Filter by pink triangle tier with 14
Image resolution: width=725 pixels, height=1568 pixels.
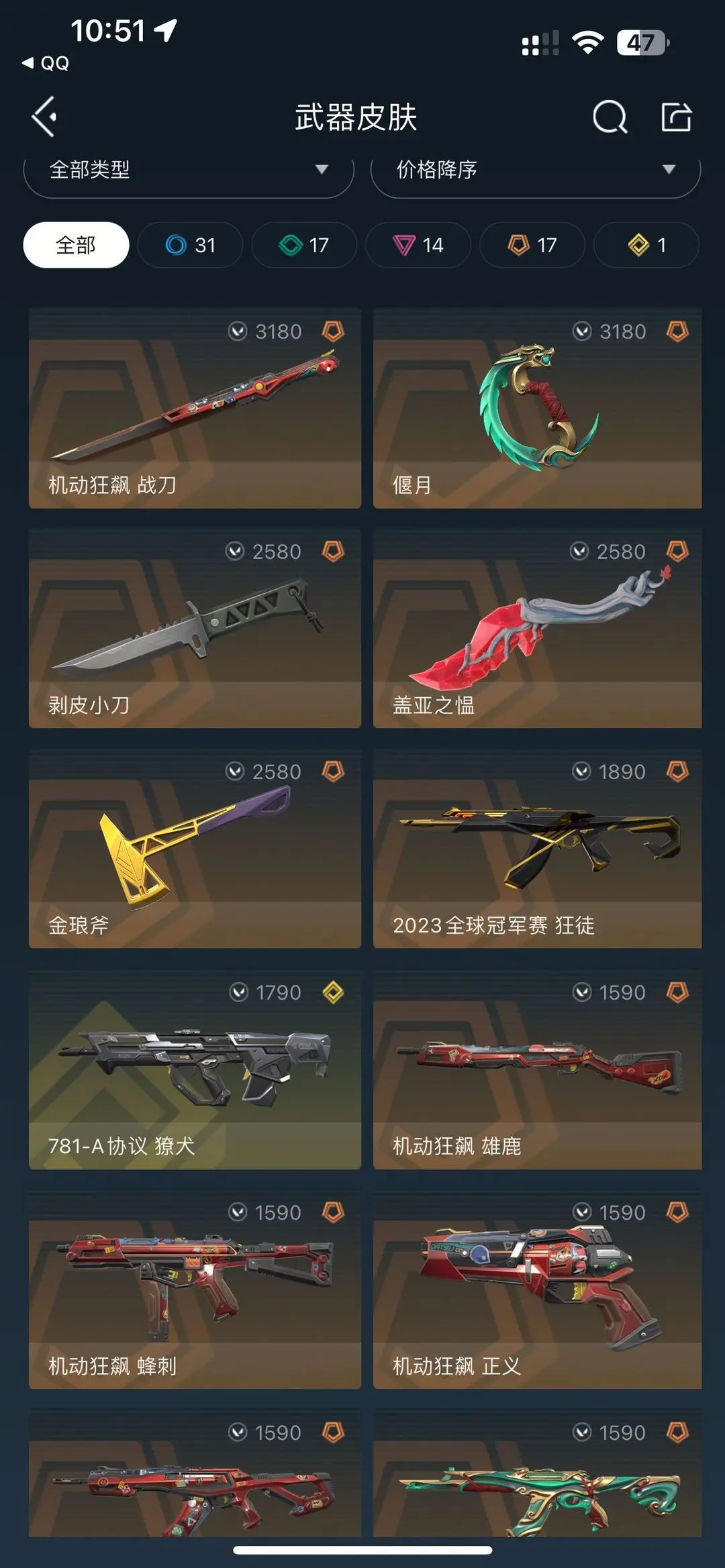coord(418,245)
